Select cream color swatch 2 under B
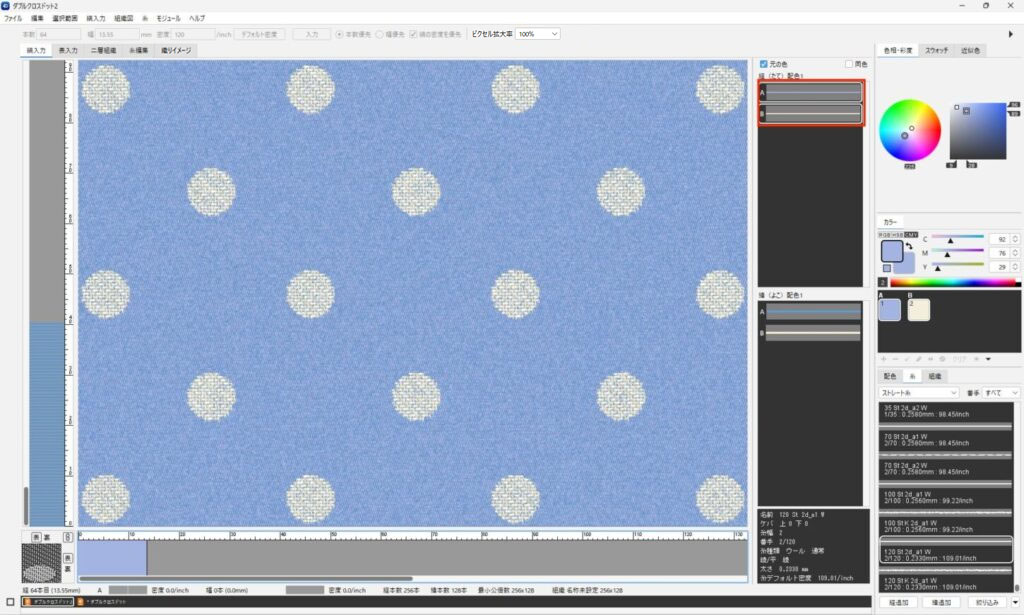Image resolution: width=1024 pixels, height=615 pixels. pyautogui.click(x=918, y=310)
